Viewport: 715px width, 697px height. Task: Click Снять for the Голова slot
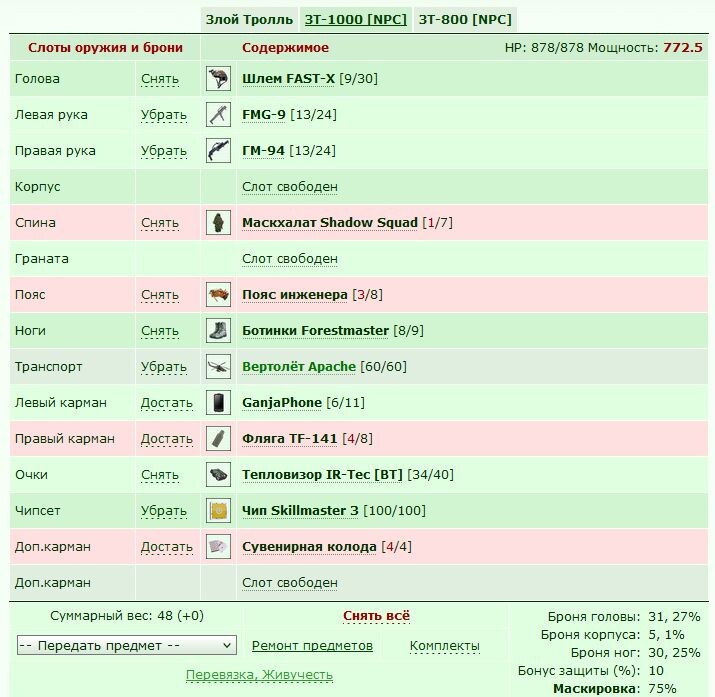pos(160,79)
